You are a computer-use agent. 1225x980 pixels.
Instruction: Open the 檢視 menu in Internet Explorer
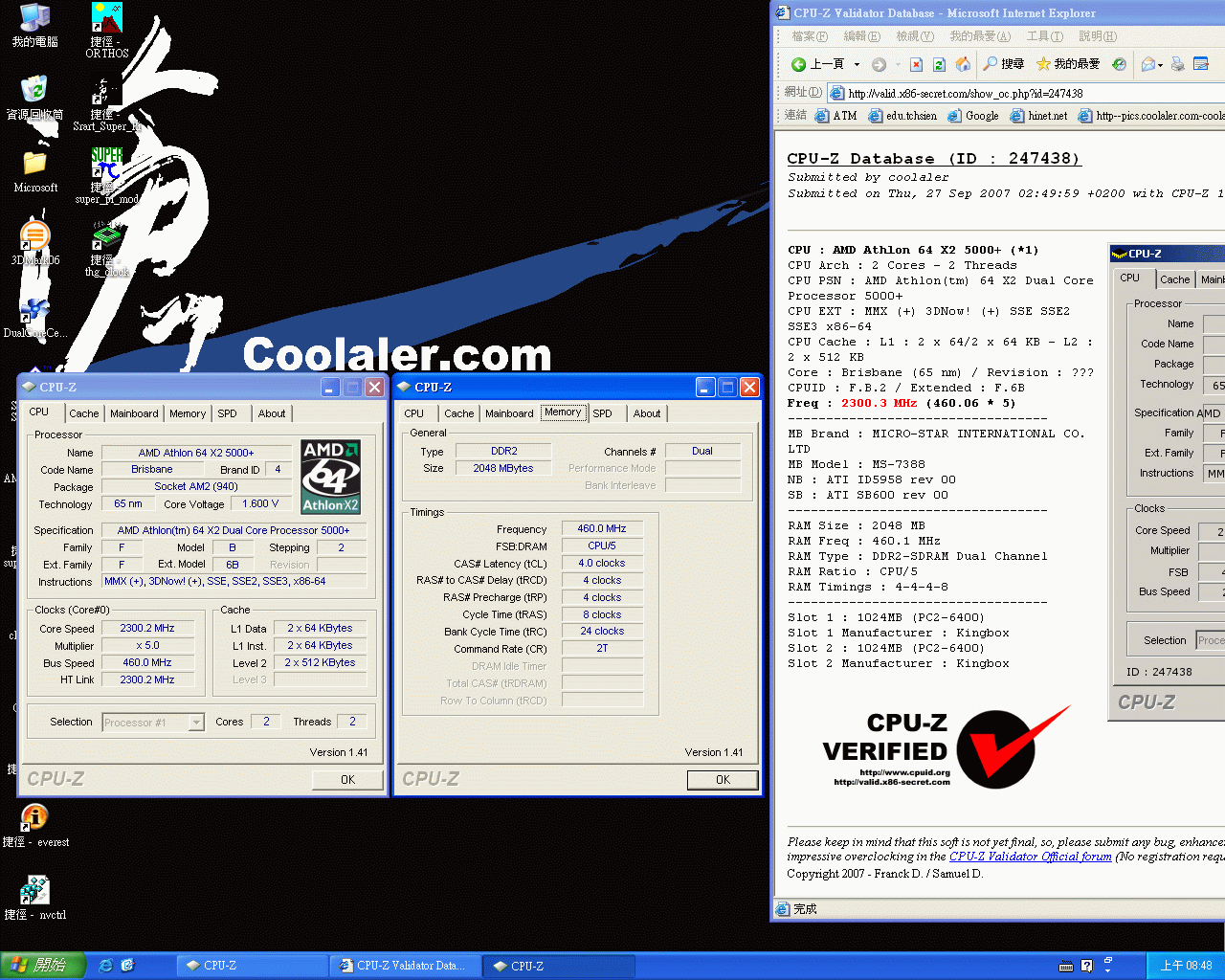point(914,36)
